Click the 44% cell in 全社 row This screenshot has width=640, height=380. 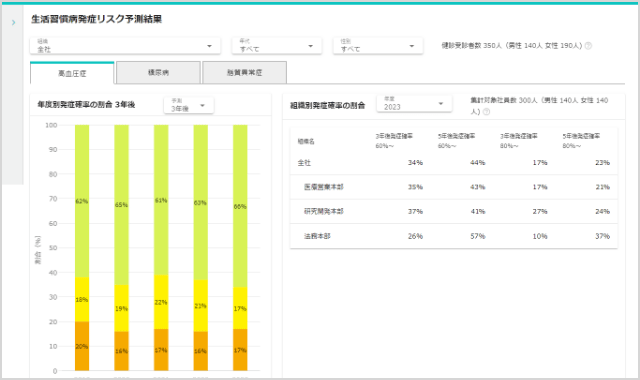coord(478,162)
